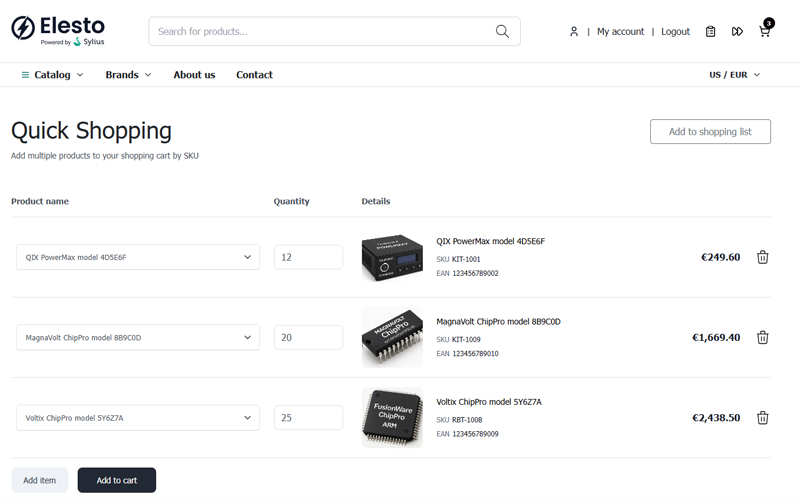Expand the QIX PowerMax product dropdown

[138, 257]
